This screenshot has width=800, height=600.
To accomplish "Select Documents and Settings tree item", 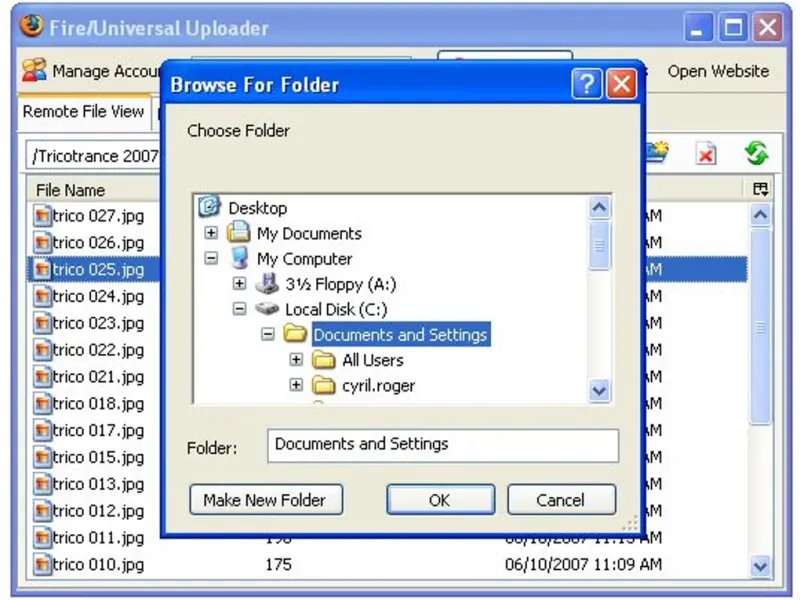I will tap(401, 335).
